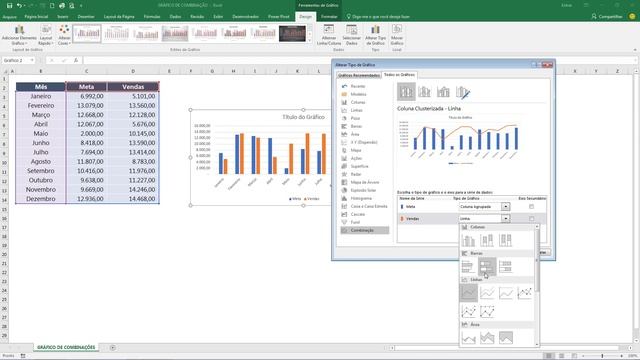Image resolution: width=640 pixels, height=360 pixels.
Task: Click scrollbar of chart type dropdown list
Action: click(537, 260)
